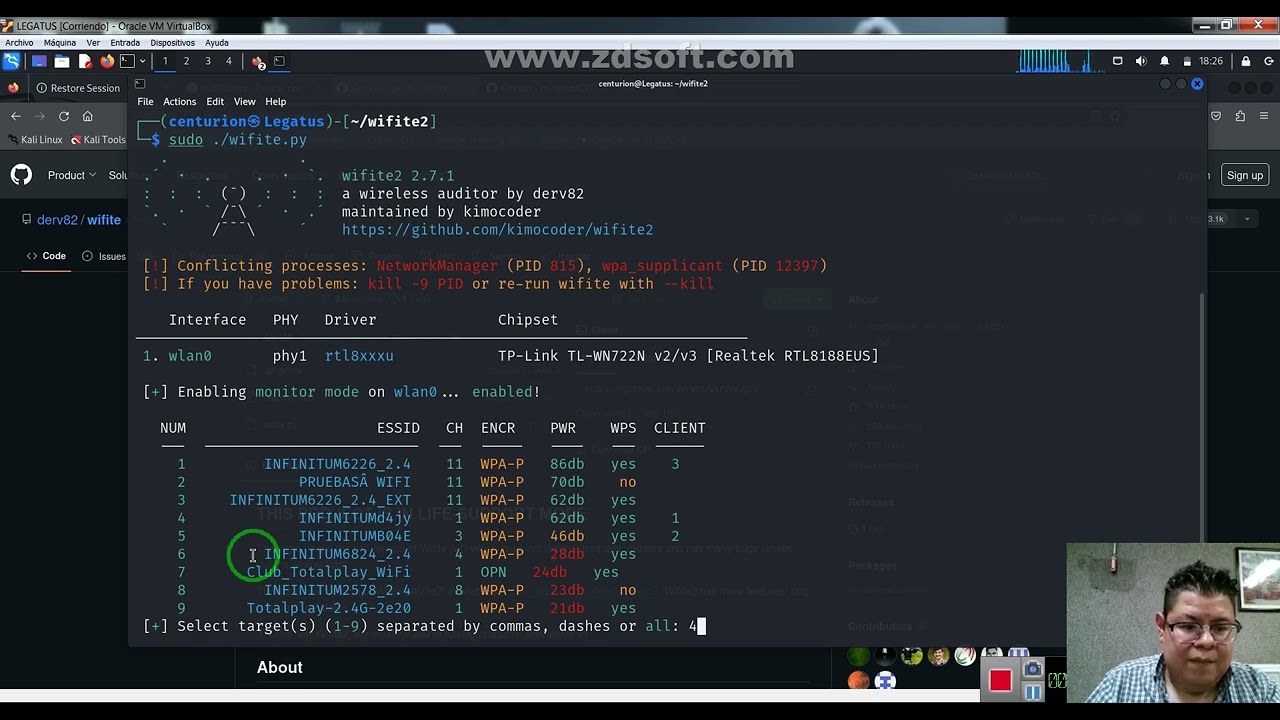Click the show desktop panel icon
The width and height of the screenshot is (1280, 720).
click(39, 61)
